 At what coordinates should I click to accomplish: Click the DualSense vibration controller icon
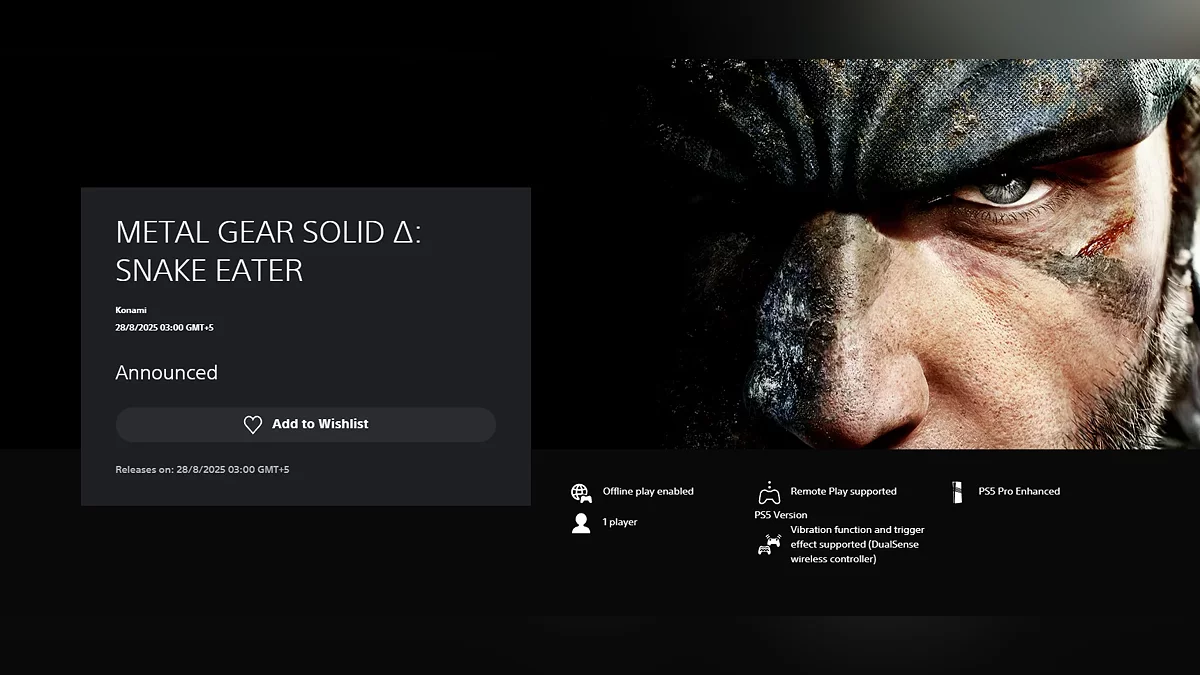tap(768, 545)
